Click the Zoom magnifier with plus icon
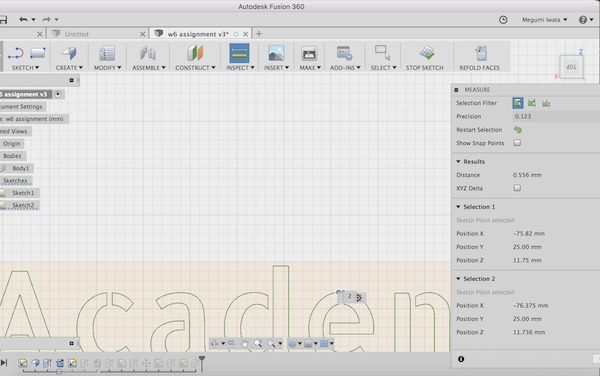Screen dimensions: 600x376 [258, 343]
